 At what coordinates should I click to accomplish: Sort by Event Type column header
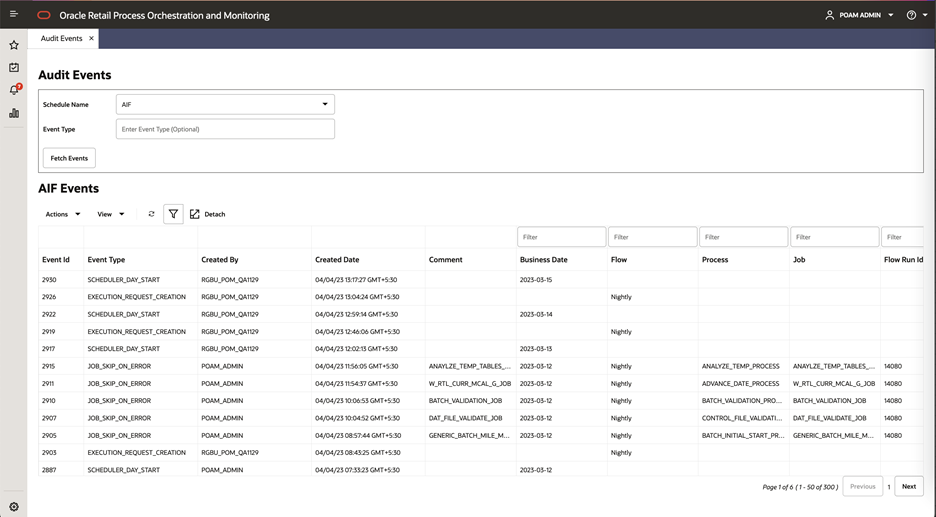[x=106, y=260]
